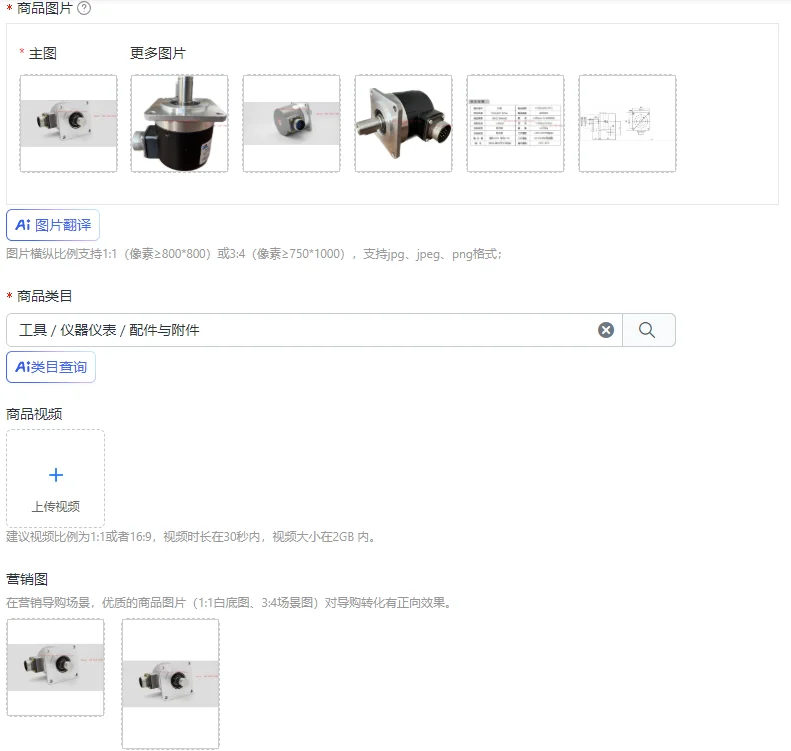Click the 营销图 section heading
The height and width of the screenshot is (751, 791).
27,579
